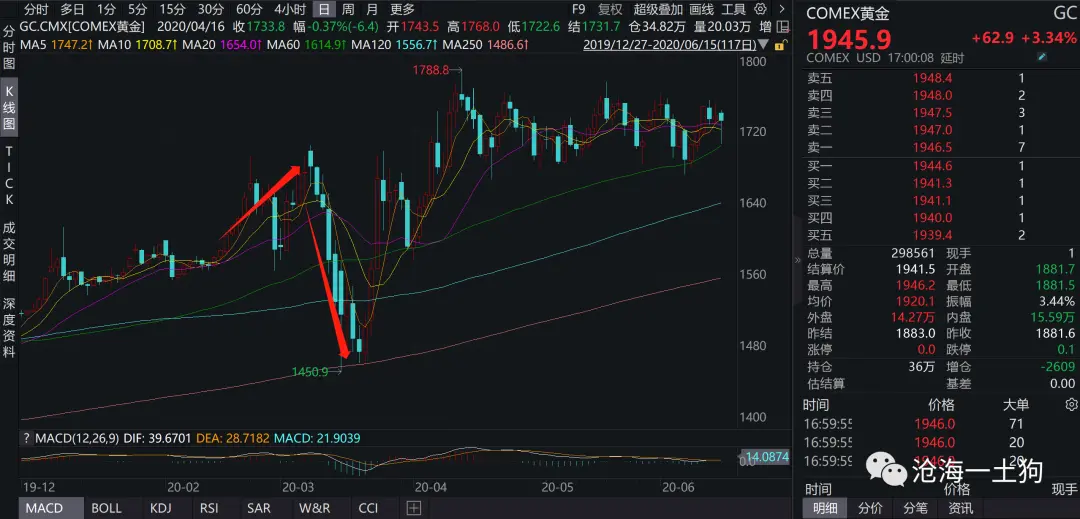Image resolution: width=1080 pixels, height=519 pixels.
Task: Switch to 多日 timeframe
Action: [72, 10]
